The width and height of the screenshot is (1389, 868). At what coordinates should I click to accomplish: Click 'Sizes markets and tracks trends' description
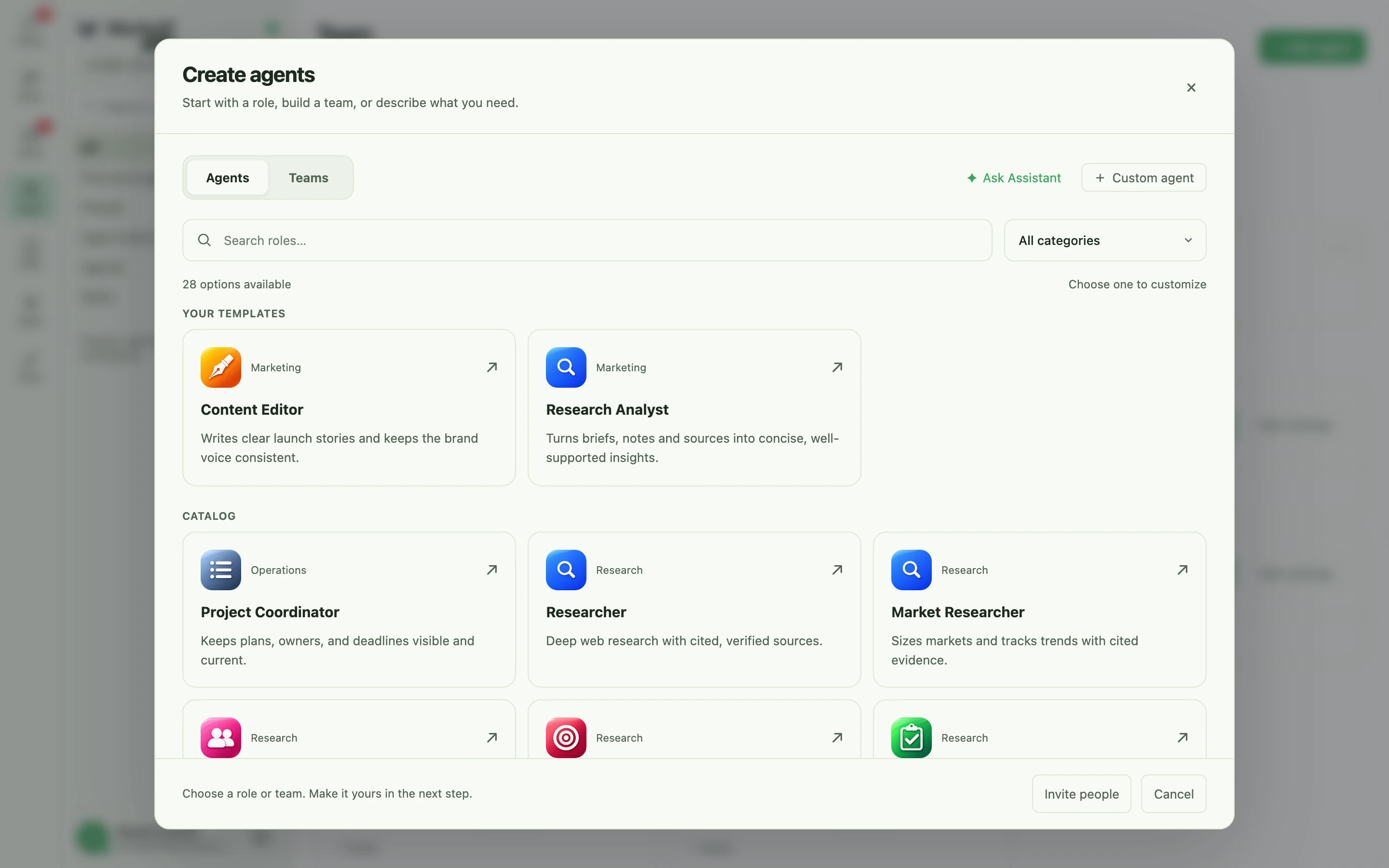[1015, 650]
